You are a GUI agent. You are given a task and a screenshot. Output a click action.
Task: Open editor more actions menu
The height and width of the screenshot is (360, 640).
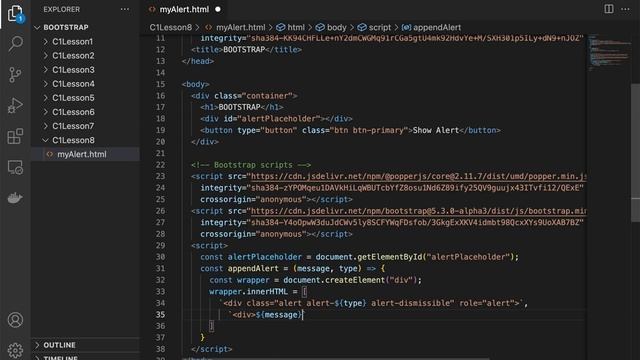coord(625,9)
